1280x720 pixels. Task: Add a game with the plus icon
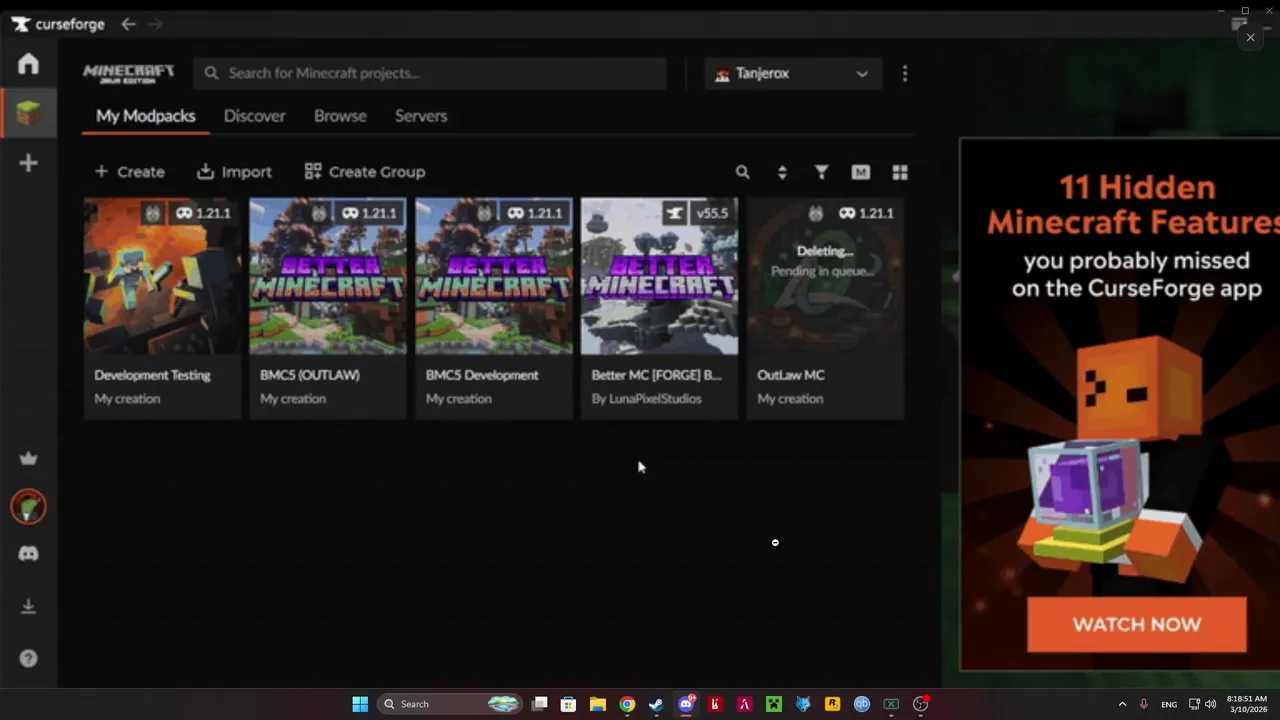[28, 163]
